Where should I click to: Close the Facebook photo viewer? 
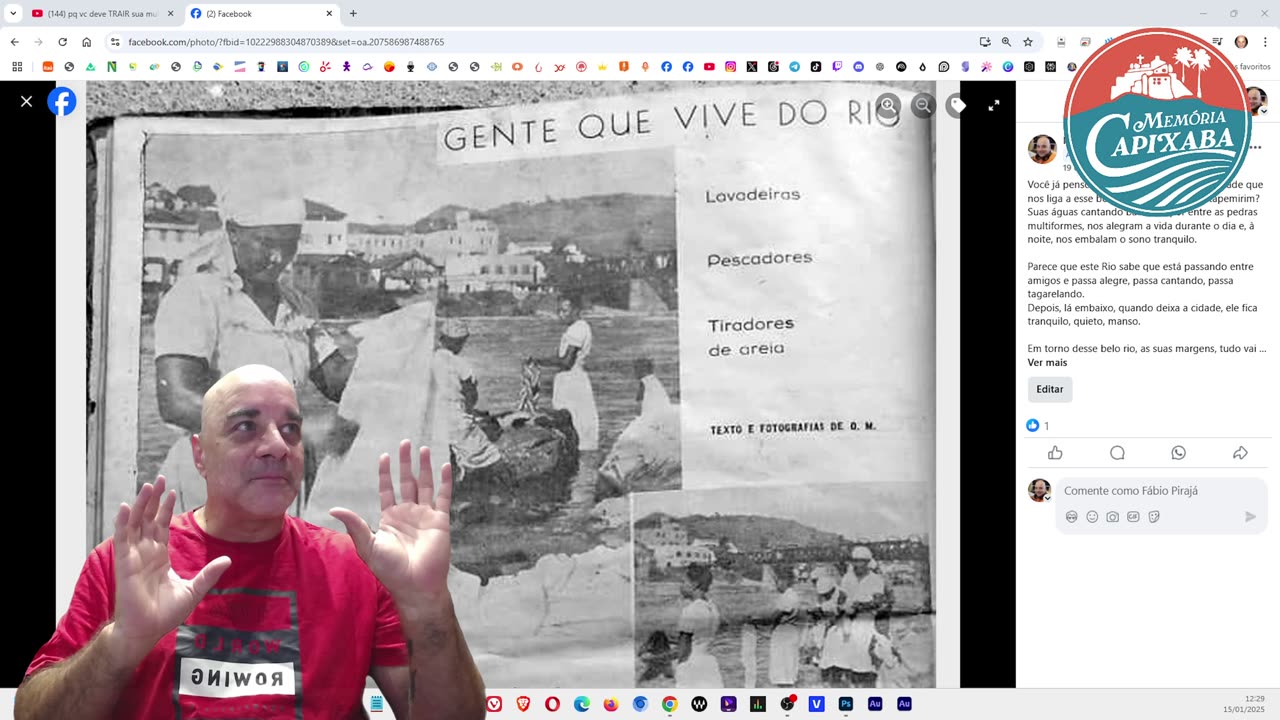click(x=27, y=101)
